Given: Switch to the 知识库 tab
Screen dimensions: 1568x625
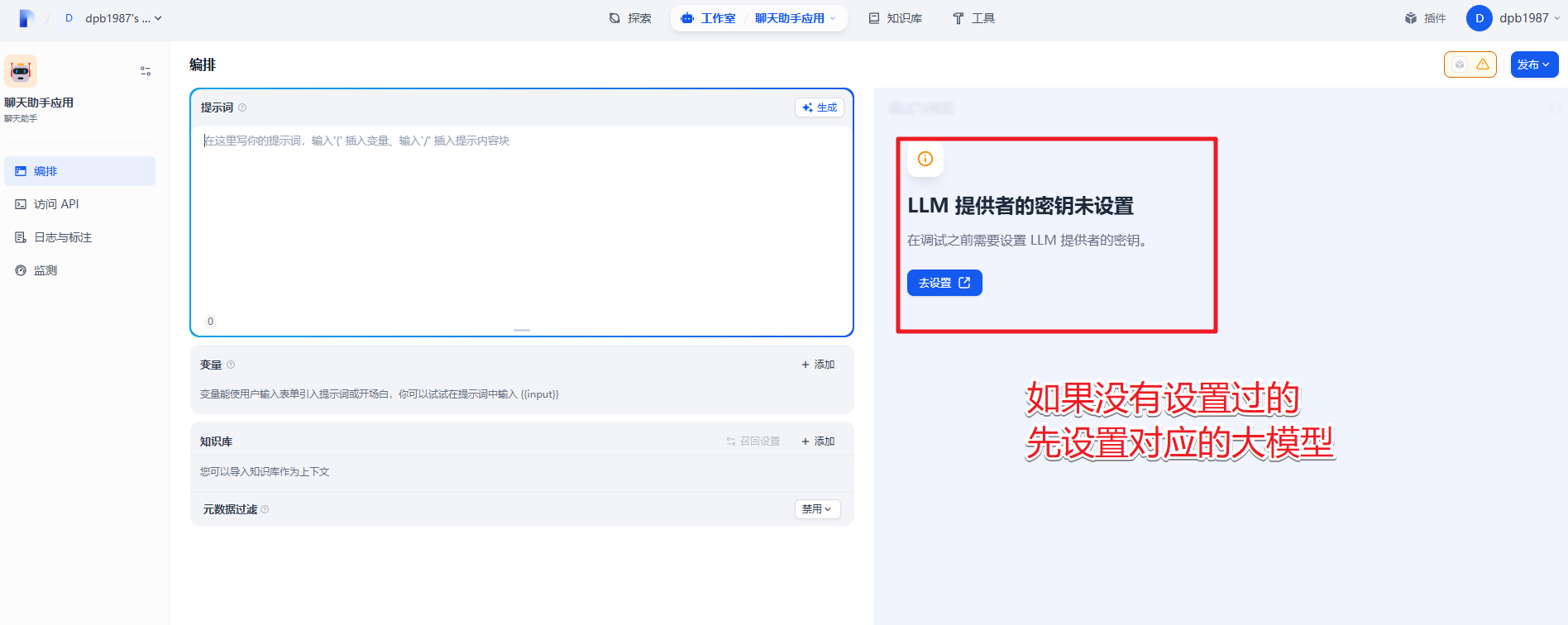Looking at the screenshot, I should (x=895, y=18).
